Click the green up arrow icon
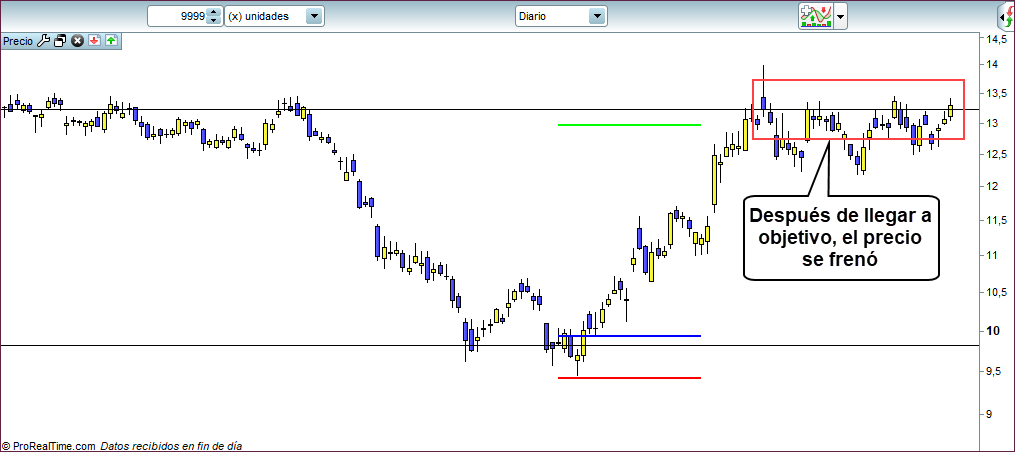This screenshot has width=1015, height=452. coord(111,41)
